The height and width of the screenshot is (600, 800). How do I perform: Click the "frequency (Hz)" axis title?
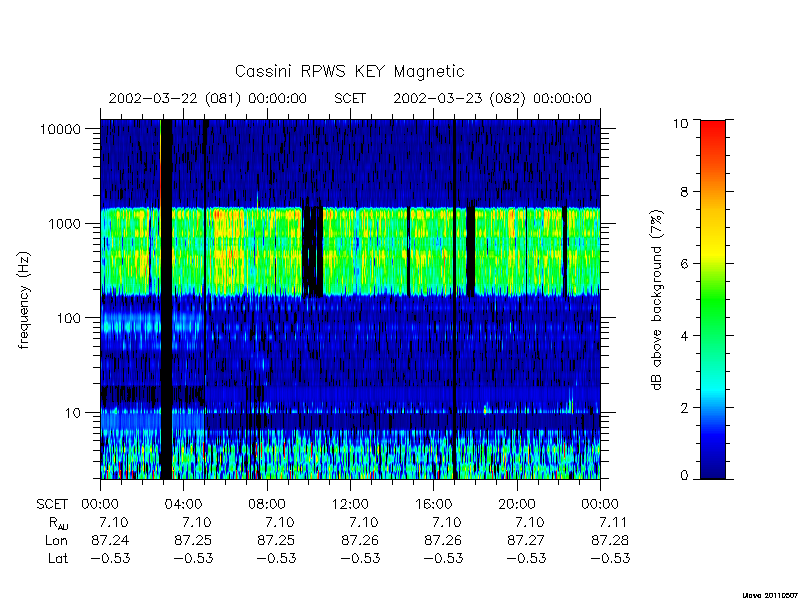[x=24, y=300]
